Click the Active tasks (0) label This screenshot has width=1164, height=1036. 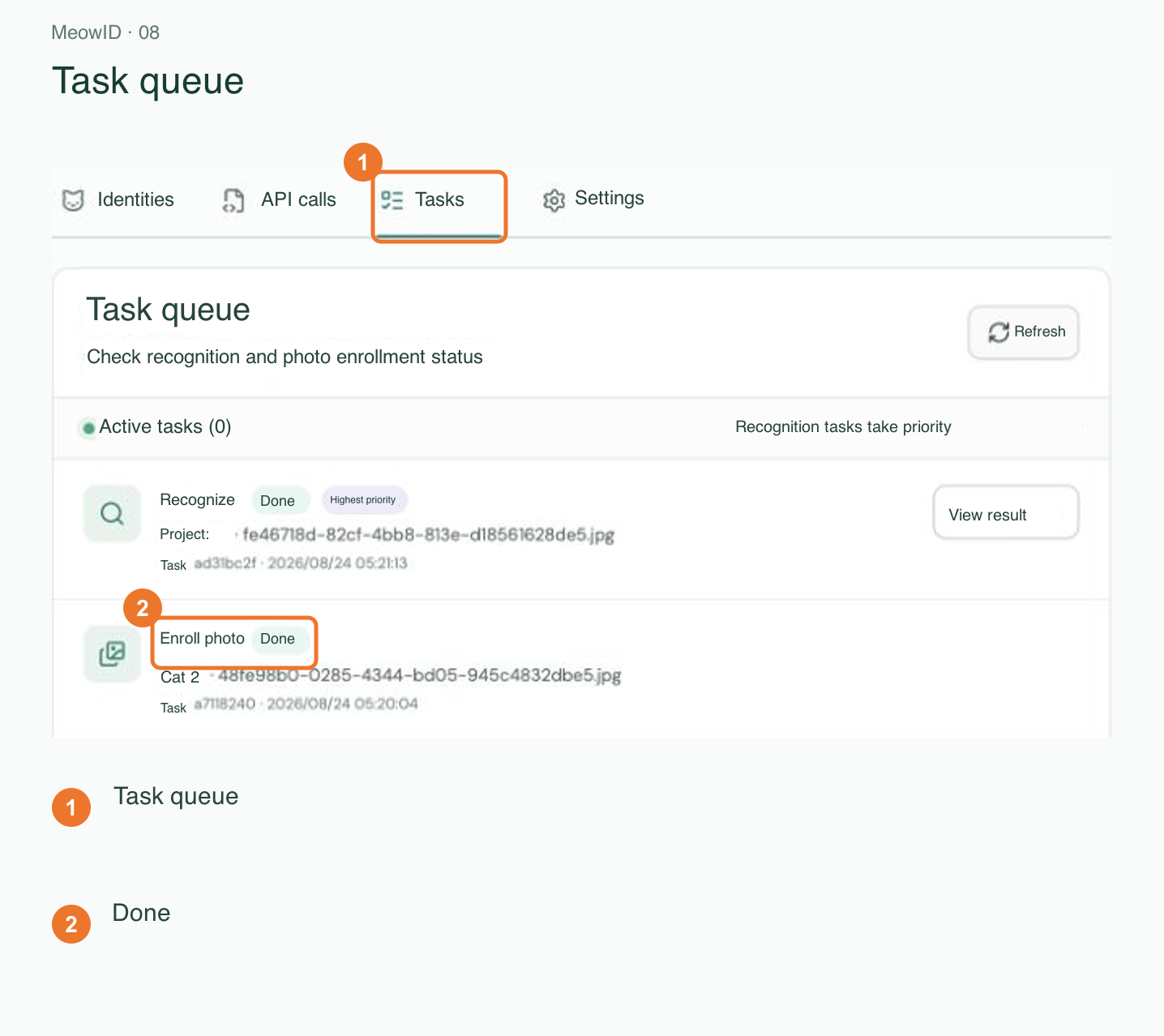pyautogui.click(x=165, y=427)
